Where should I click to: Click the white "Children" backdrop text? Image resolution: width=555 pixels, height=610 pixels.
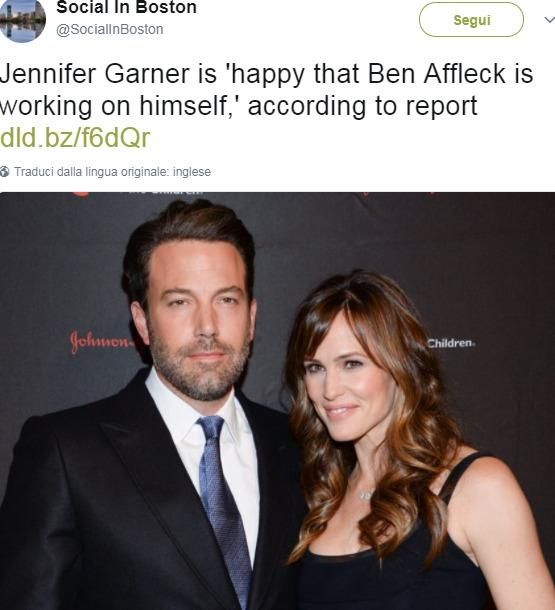[451, 343]
